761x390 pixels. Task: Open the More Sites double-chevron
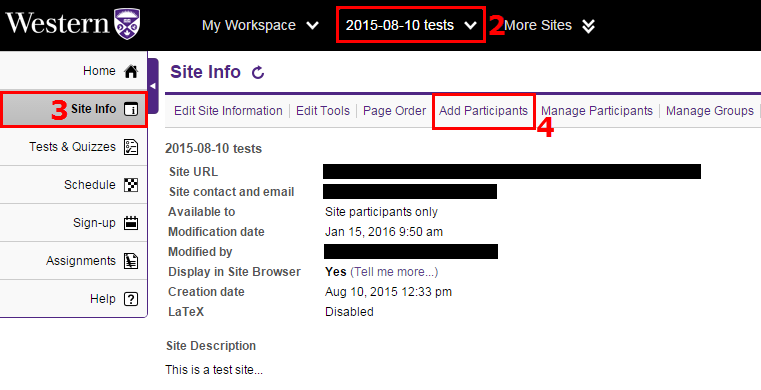pyautogui.click(x=588, y=26)
